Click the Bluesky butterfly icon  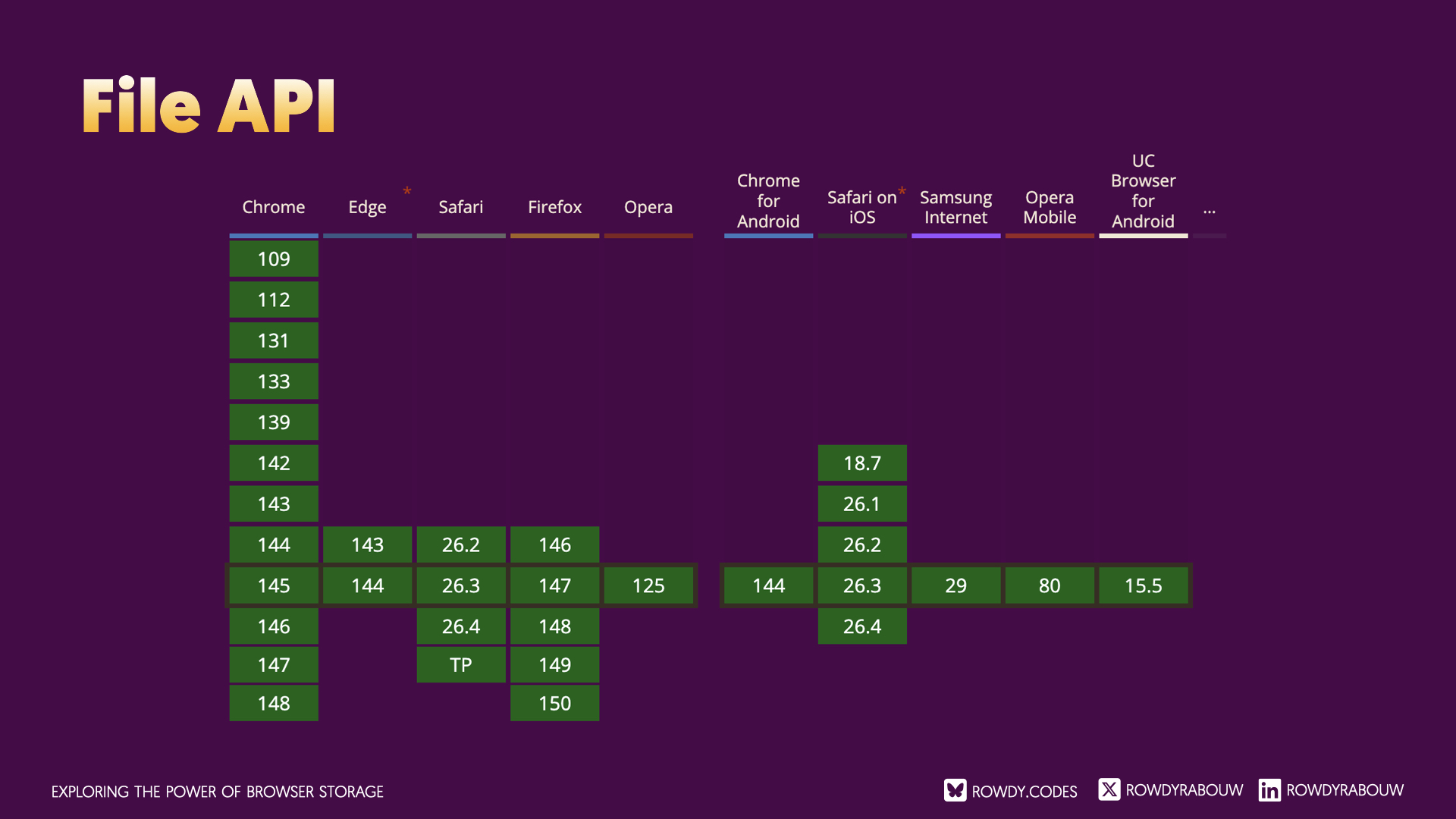pyautogui.click(x=955, y=790)
